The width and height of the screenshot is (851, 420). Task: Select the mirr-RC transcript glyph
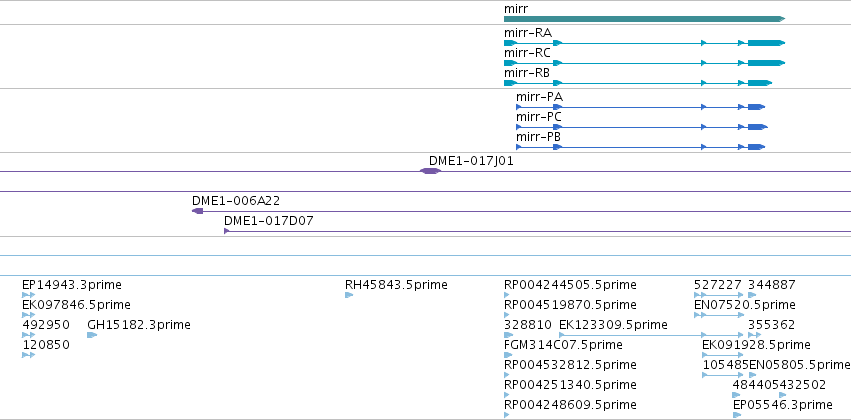[644, 63]
